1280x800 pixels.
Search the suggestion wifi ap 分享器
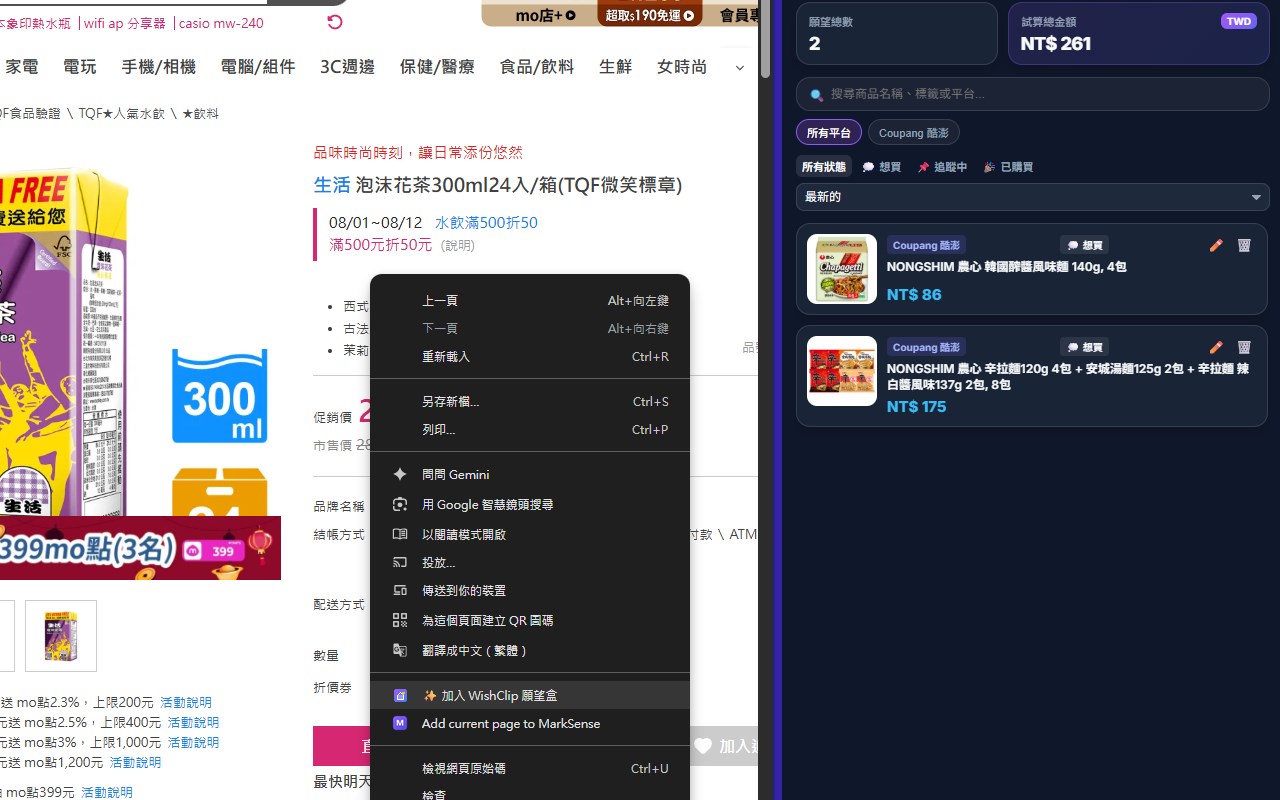pyautogui.click(x=125, y=23)
